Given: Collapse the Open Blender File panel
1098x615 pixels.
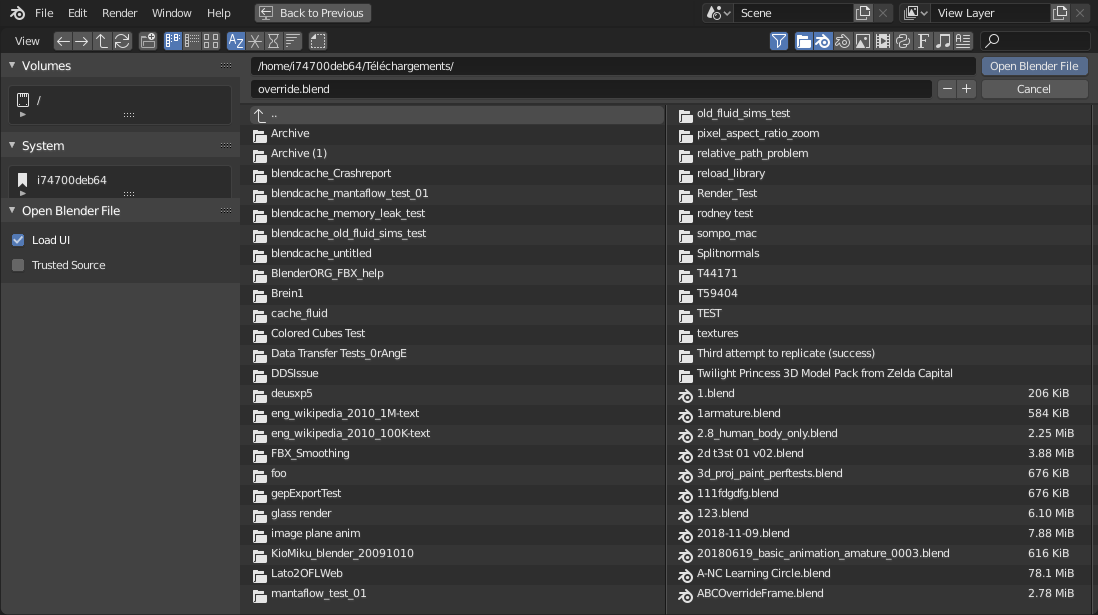Looking at the screenshot, I should point(12,210).
